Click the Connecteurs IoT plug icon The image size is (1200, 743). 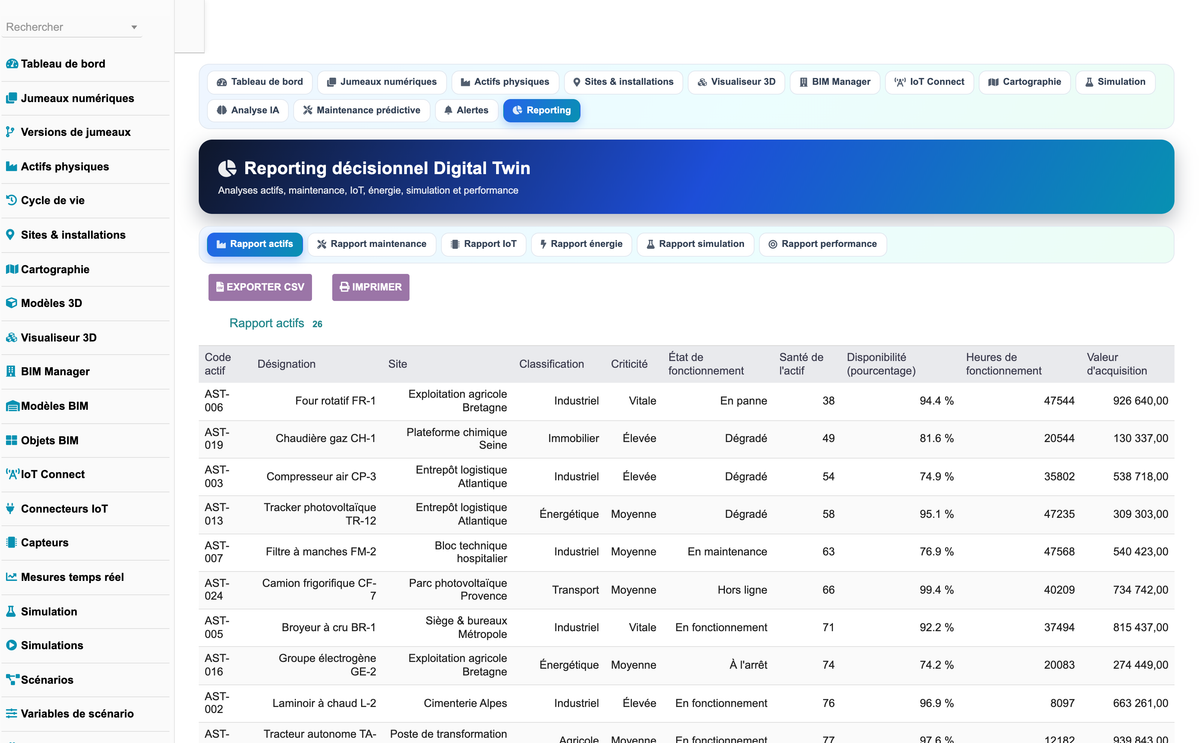[x=11, y=508]
